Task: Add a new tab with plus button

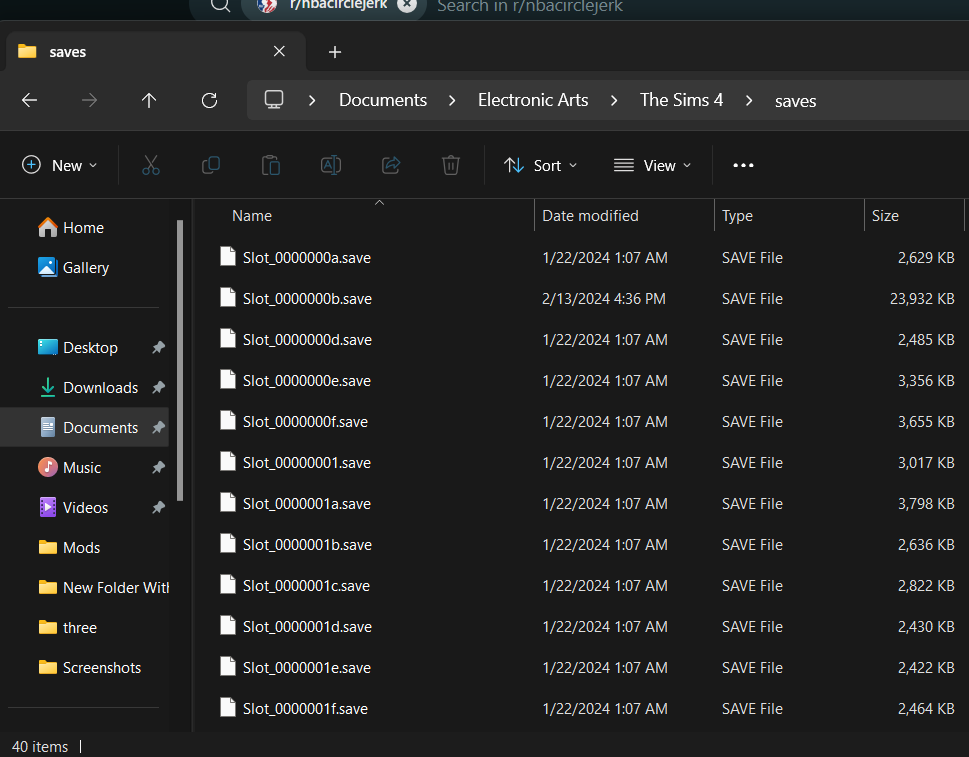Action: [x=335, y=52]
